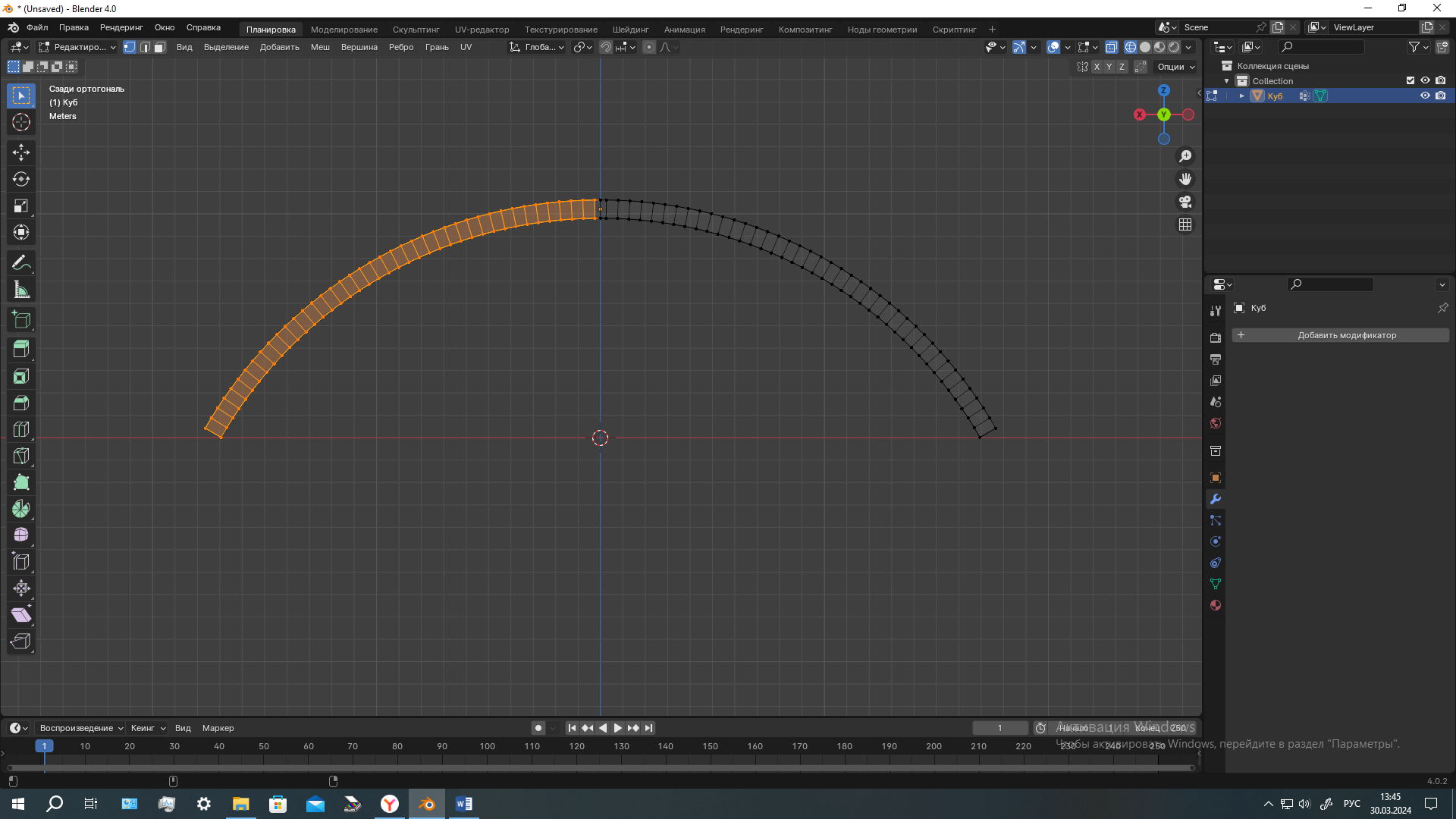Select the Extrude Region tool

click(21, 350)
